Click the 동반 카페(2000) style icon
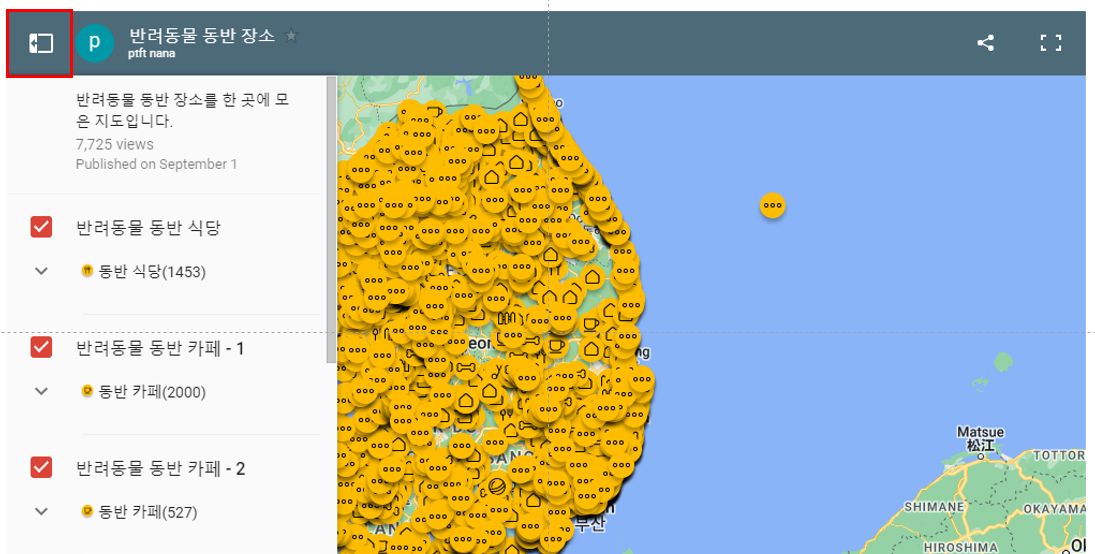 tap(87, 391)
